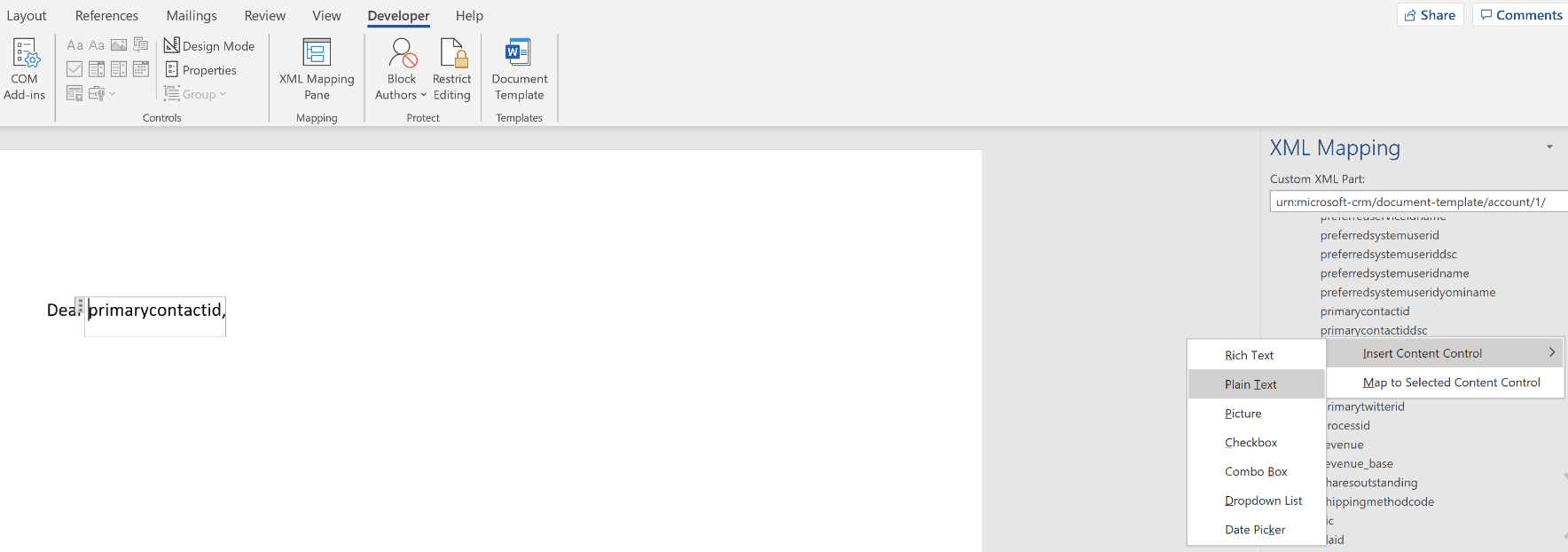Choose Combo Box from the context submenu
1568x552 pixels.
(x=1256, y=471)
